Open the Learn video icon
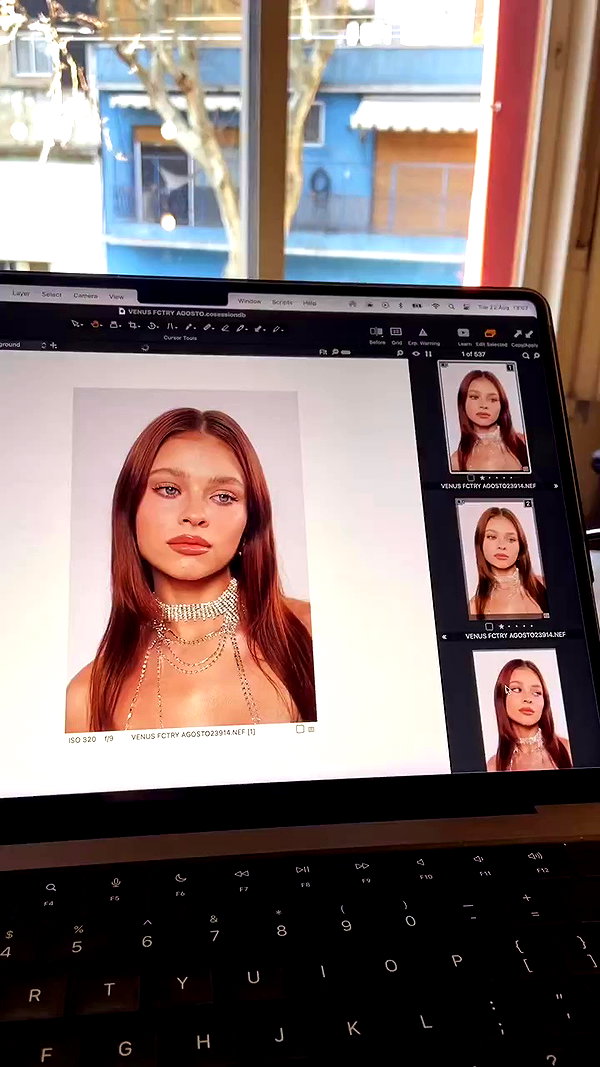 (464, 333)
